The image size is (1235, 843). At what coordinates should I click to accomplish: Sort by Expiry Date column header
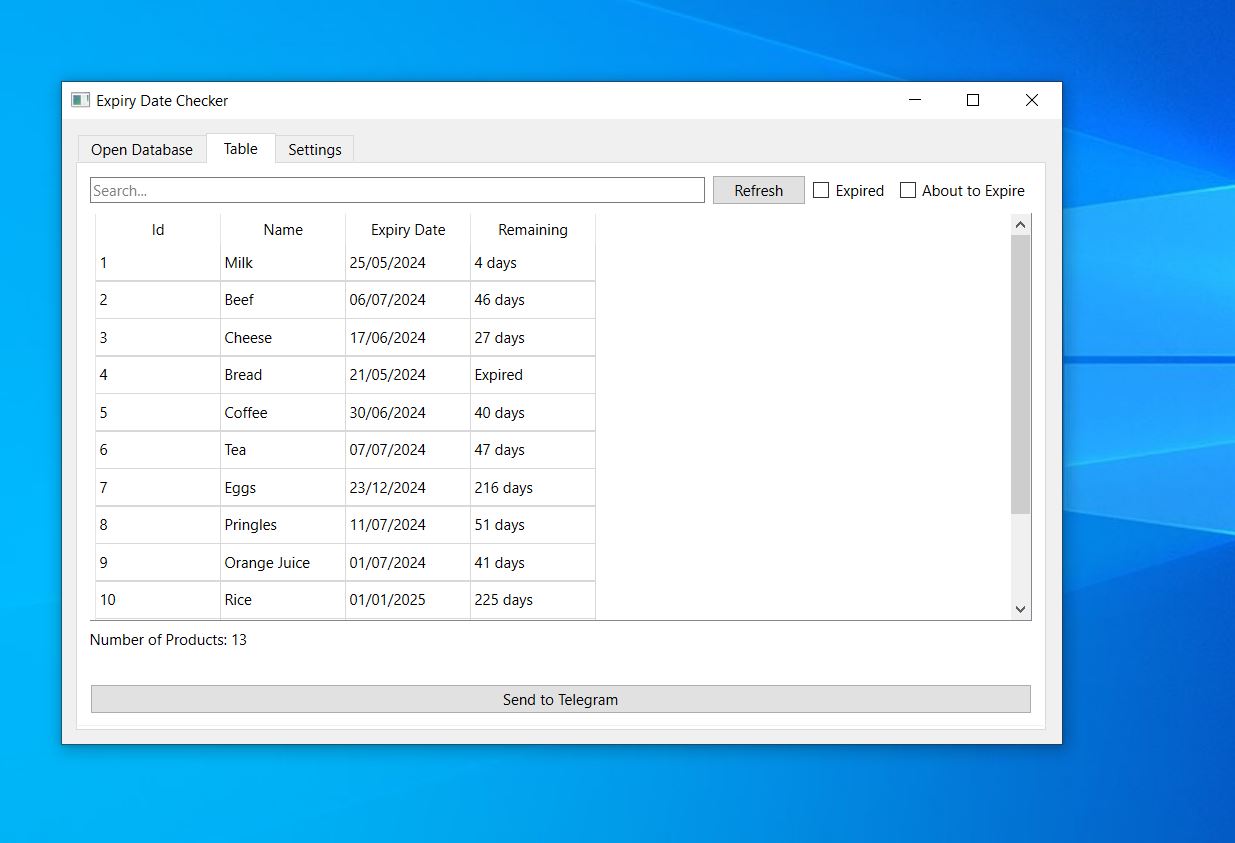(x=408, y=230)
